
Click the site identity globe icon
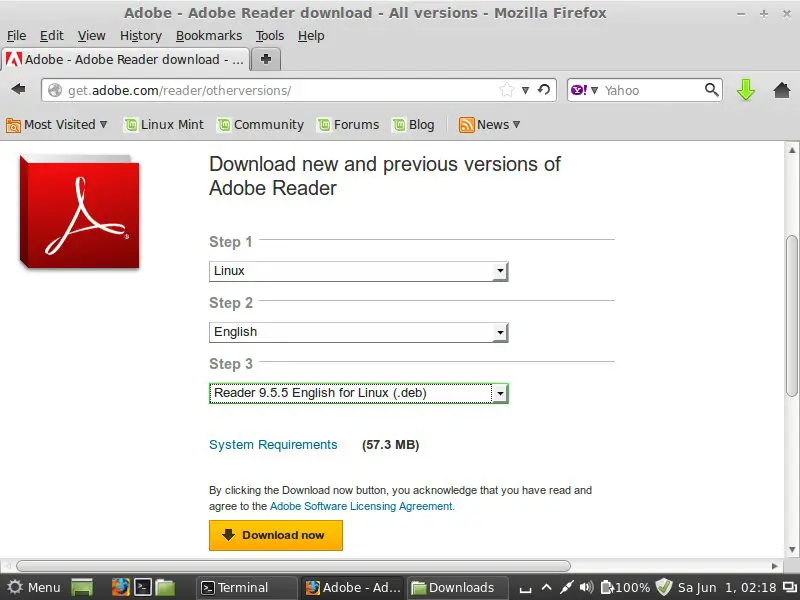tap(55, 90)
